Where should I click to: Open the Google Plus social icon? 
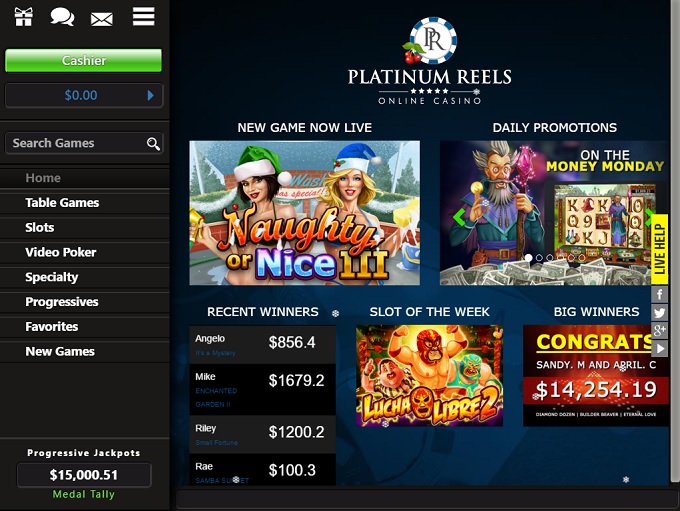(659, 330)
